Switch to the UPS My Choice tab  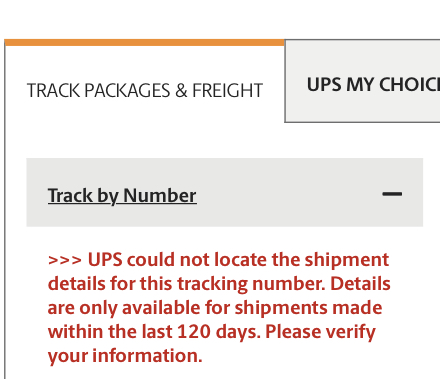[x=362, y=81]
